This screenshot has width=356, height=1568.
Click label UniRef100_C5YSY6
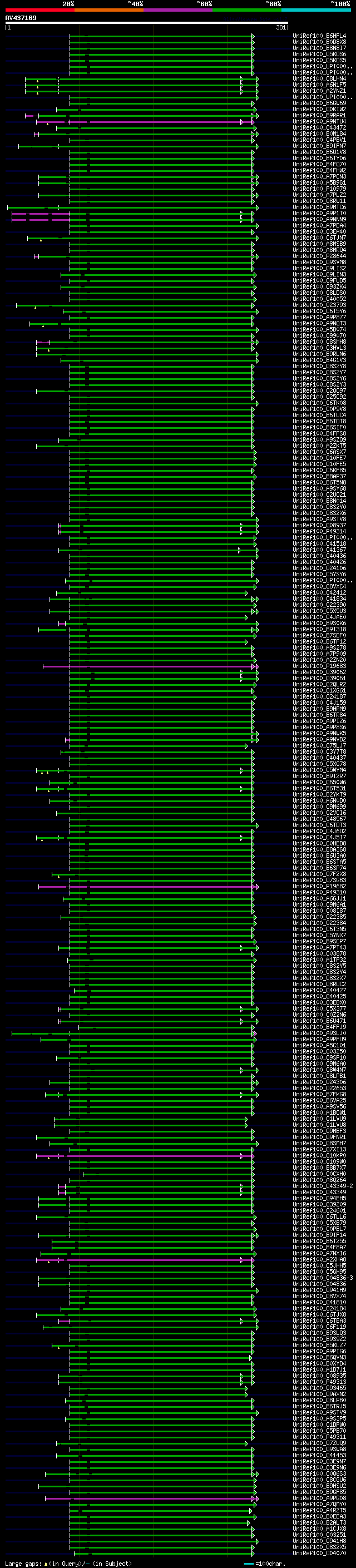[319, 575]
